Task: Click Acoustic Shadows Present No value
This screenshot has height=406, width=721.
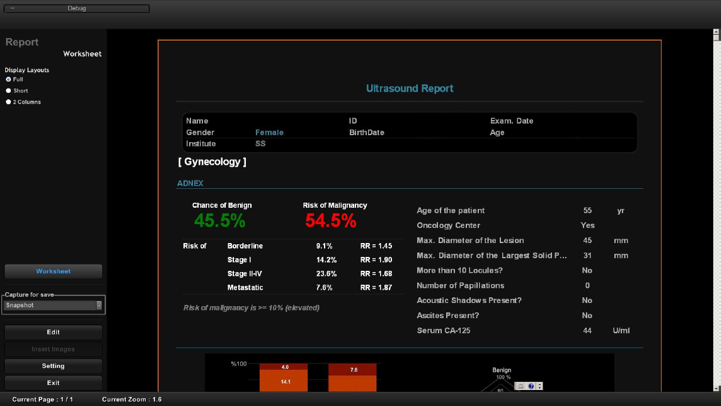Action: (587, 300)
